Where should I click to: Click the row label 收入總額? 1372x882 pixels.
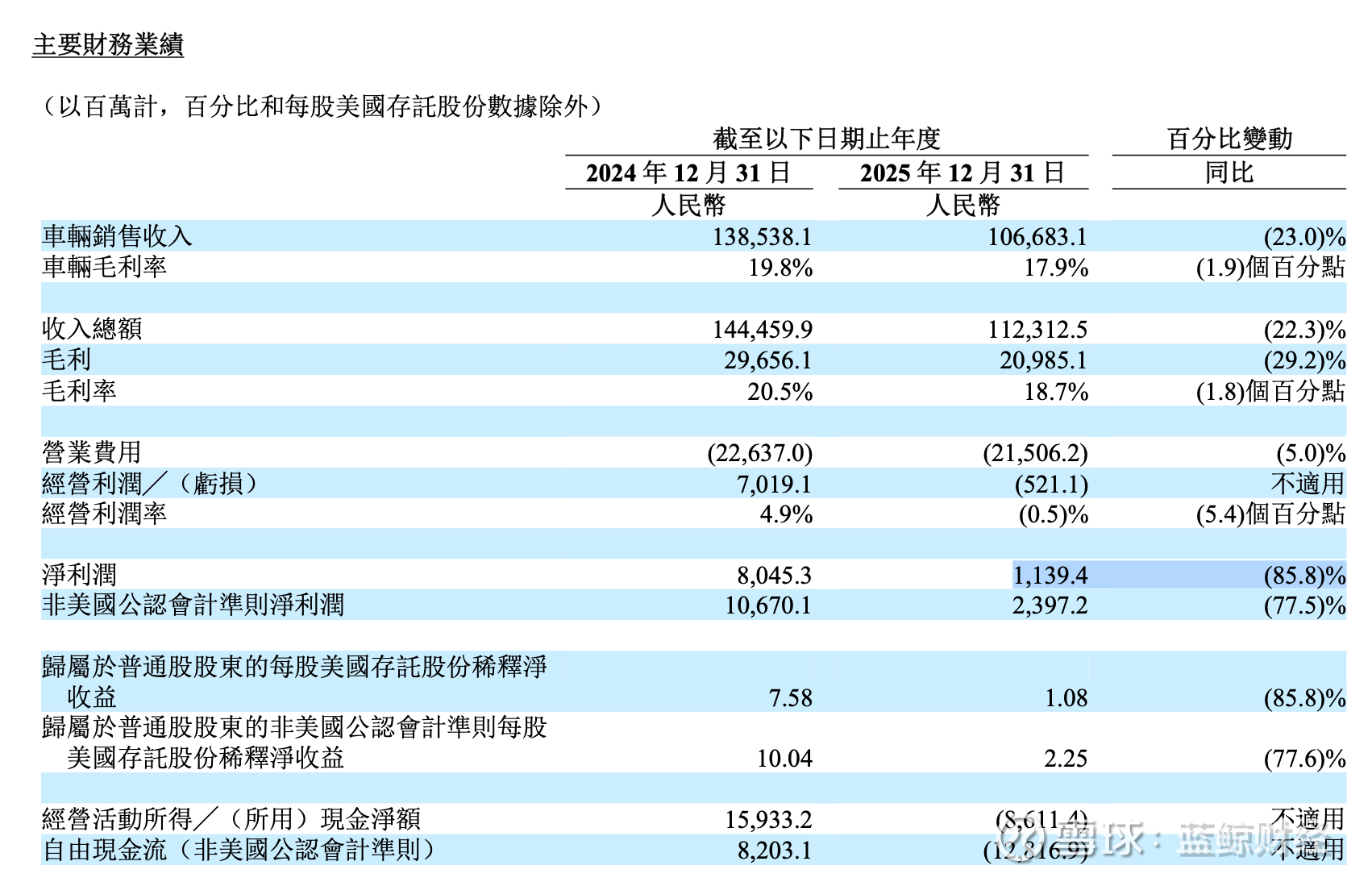[92, 328]
